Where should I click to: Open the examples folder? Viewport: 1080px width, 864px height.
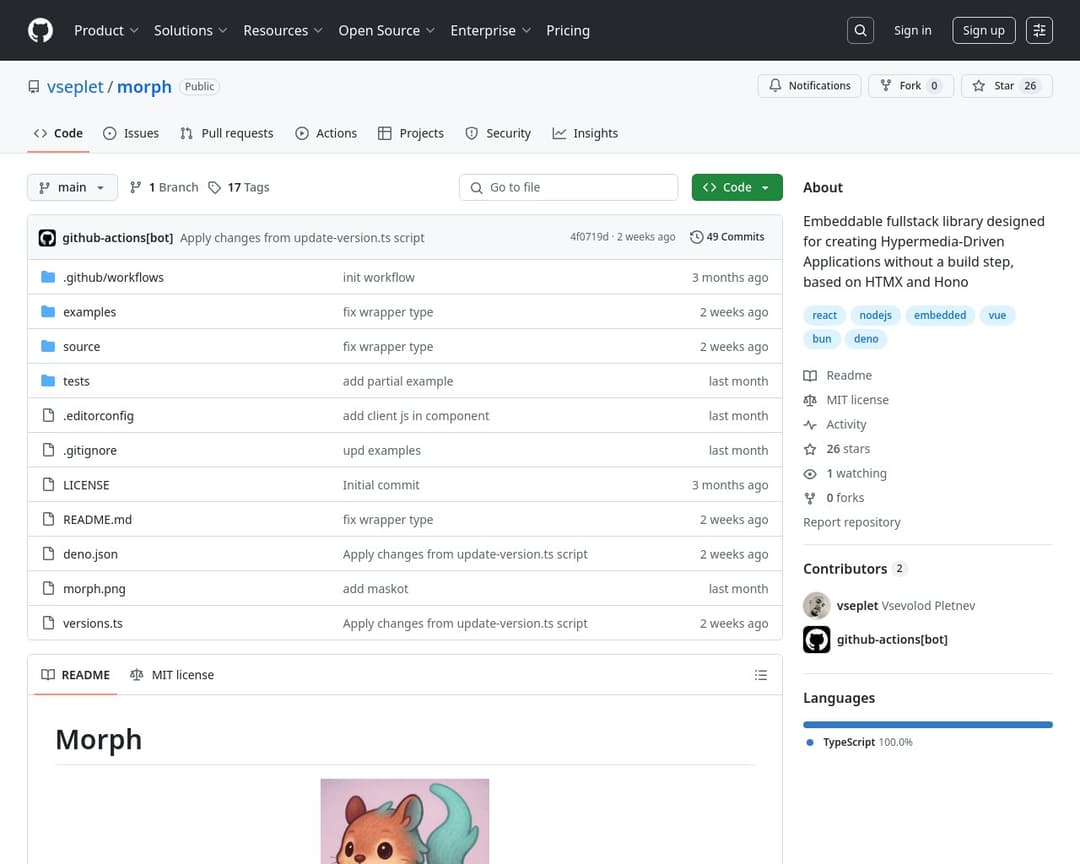[x=90, y=312]
